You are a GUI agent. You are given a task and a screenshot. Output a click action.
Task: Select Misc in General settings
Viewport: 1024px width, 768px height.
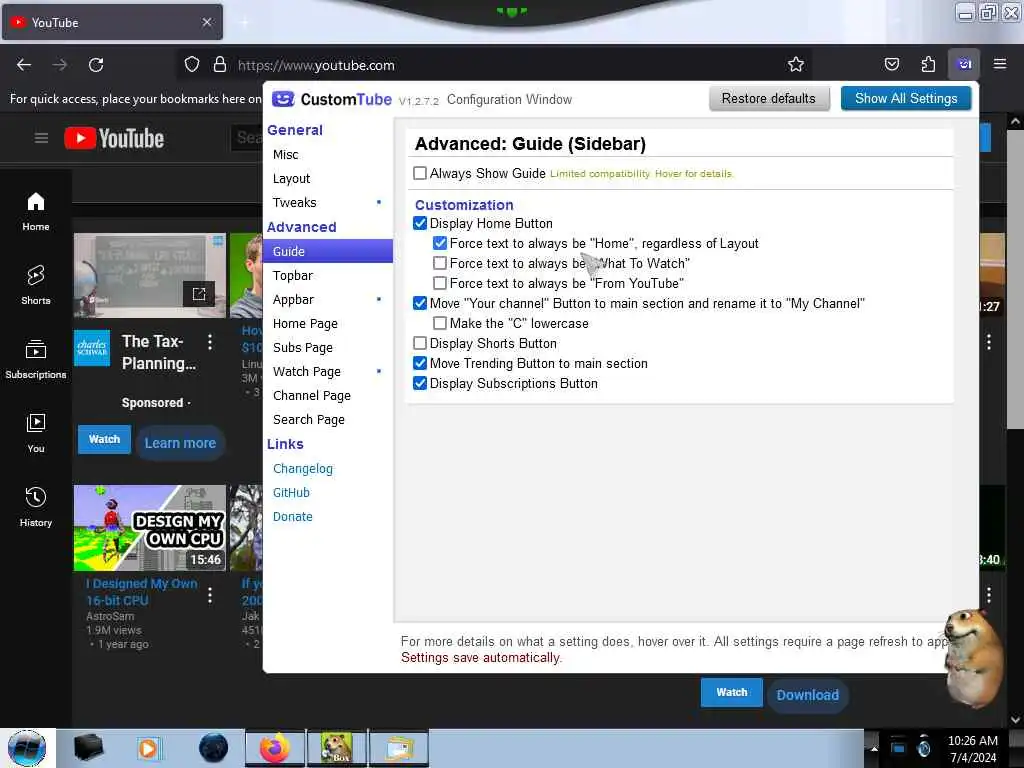(x=328, y=155)
